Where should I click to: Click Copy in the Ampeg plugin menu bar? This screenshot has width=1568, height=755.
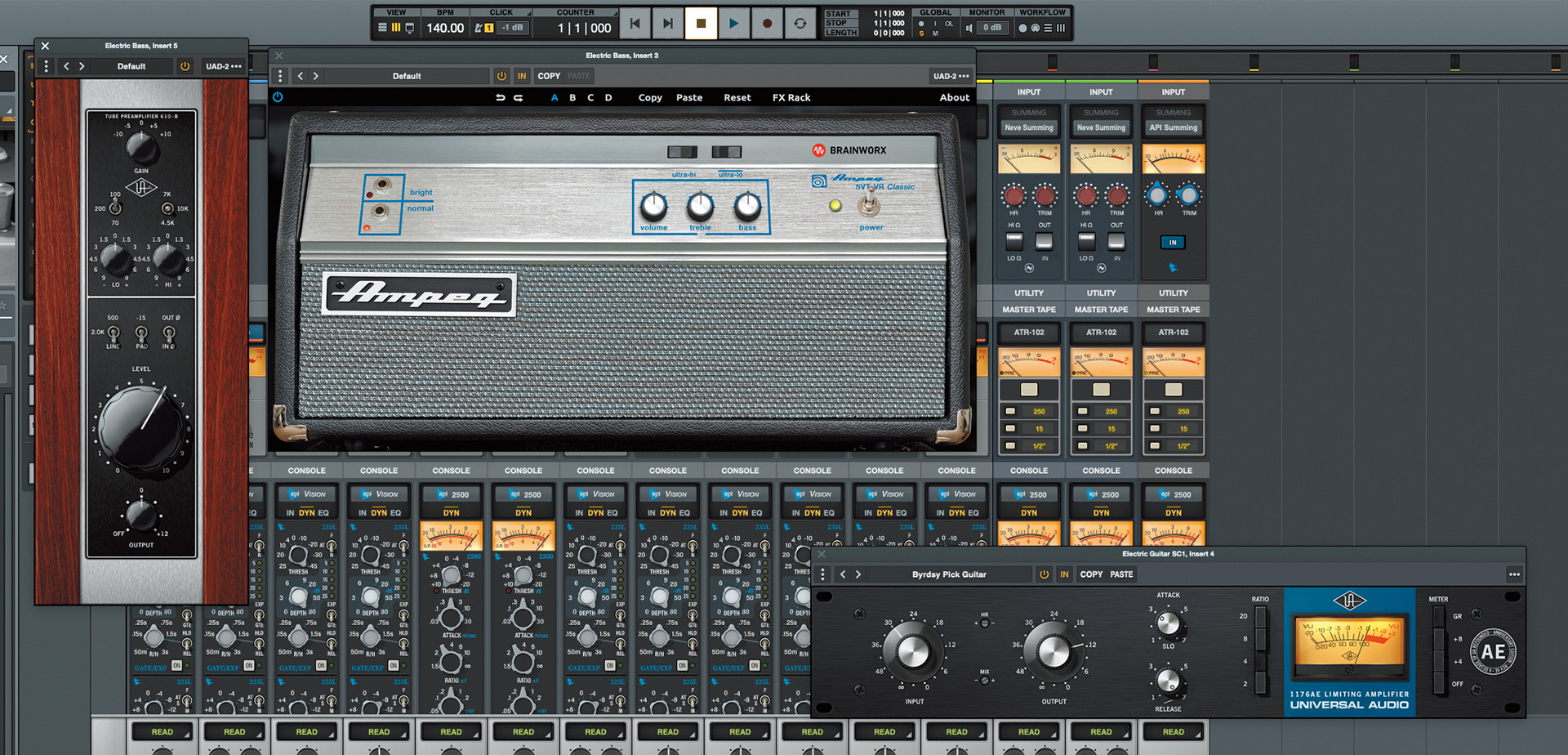tap(650, 97)
